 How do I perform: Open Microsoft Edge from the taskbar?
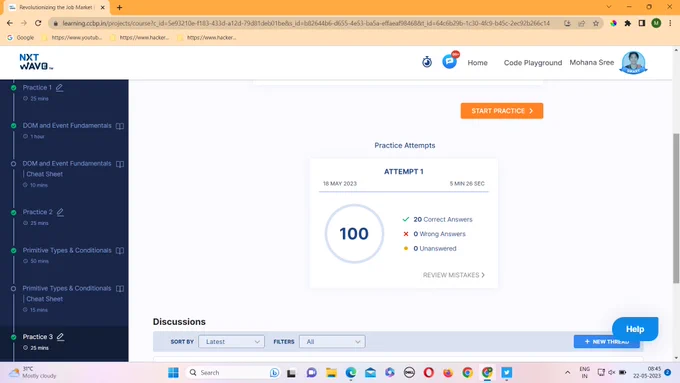[351, 373]
